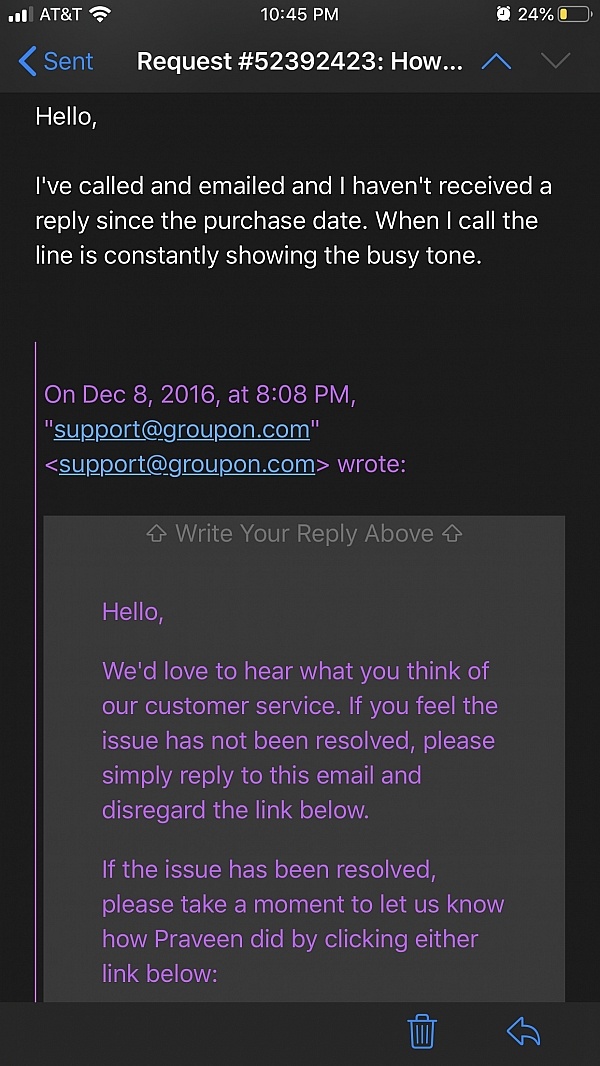Tap the "Write Your Reply Above" banner
The height and width of the screenshot is (1066, 600).
(304, 534)
